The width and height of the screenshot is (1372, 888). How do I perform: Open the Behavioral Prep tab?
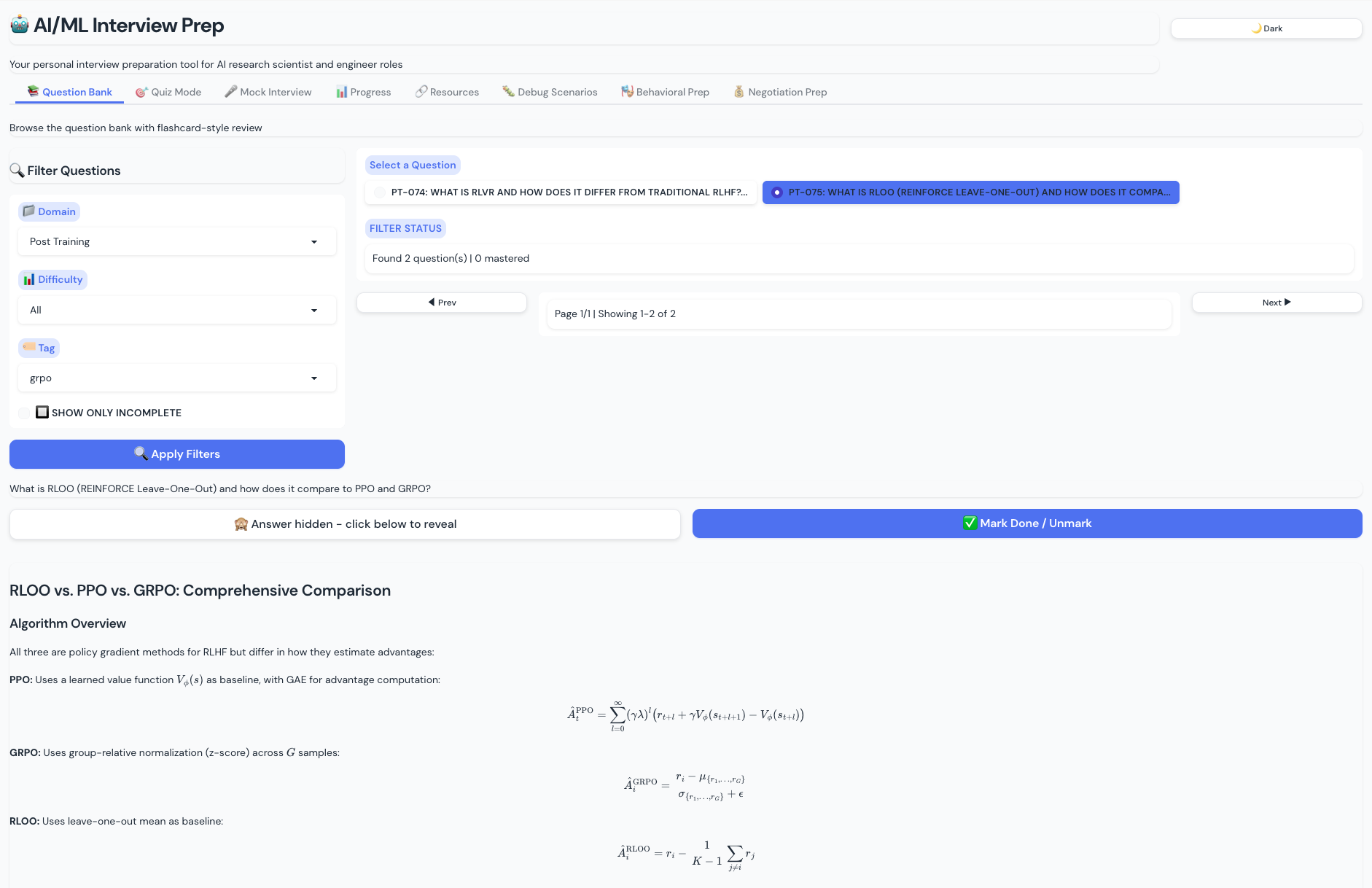click(665, 92)
